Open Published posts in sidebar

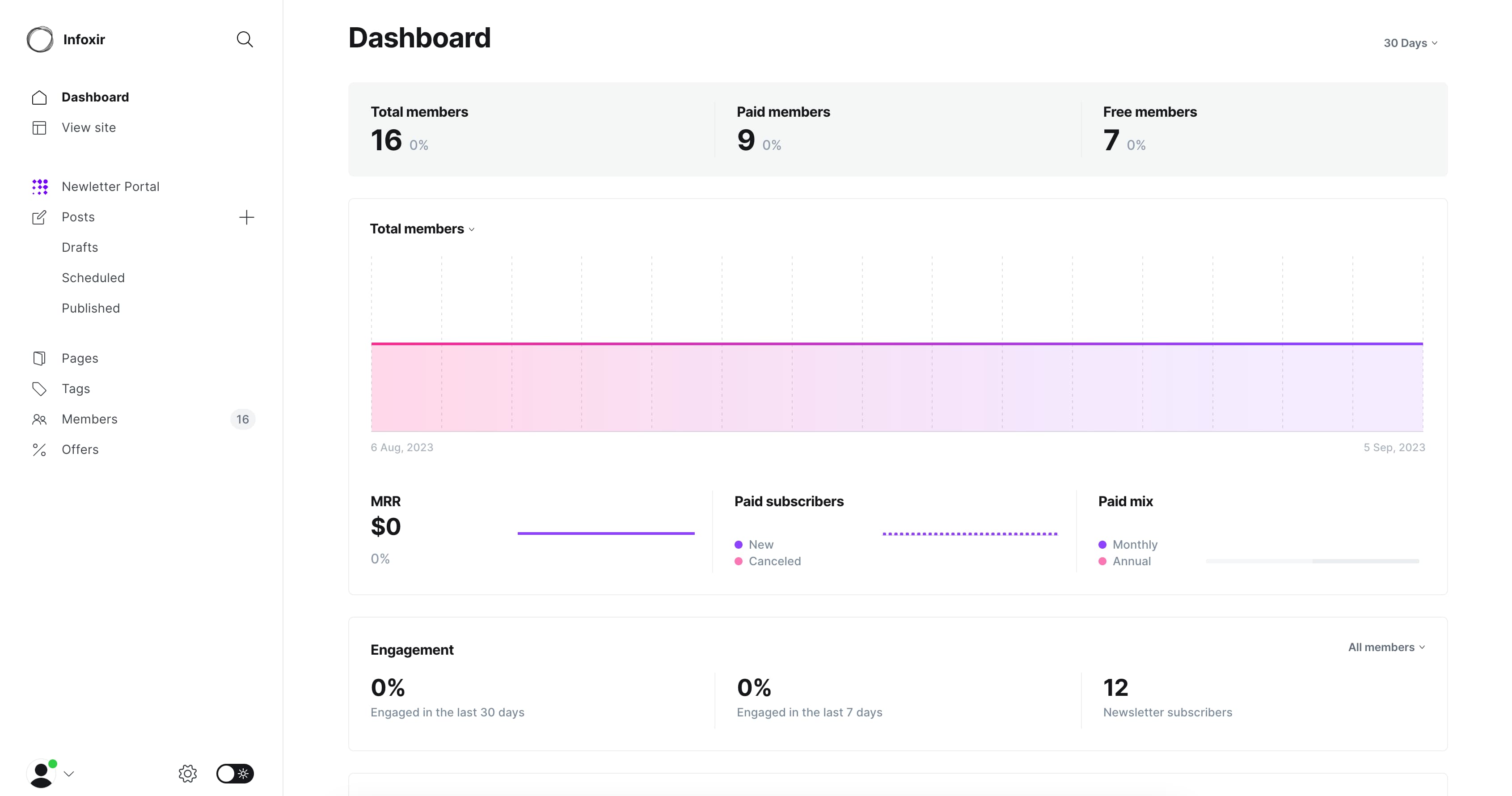[91, 308]
